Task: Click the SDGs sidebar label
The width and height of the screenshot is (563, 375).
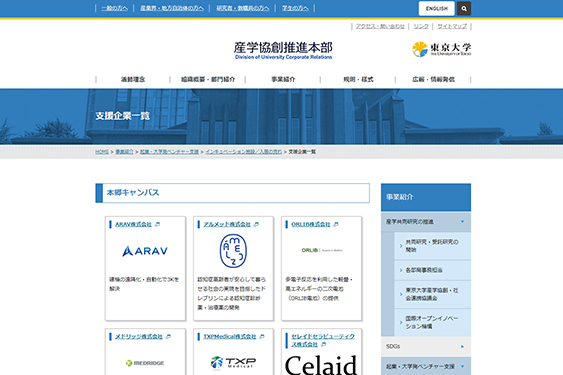Action: tap(393, 347)
